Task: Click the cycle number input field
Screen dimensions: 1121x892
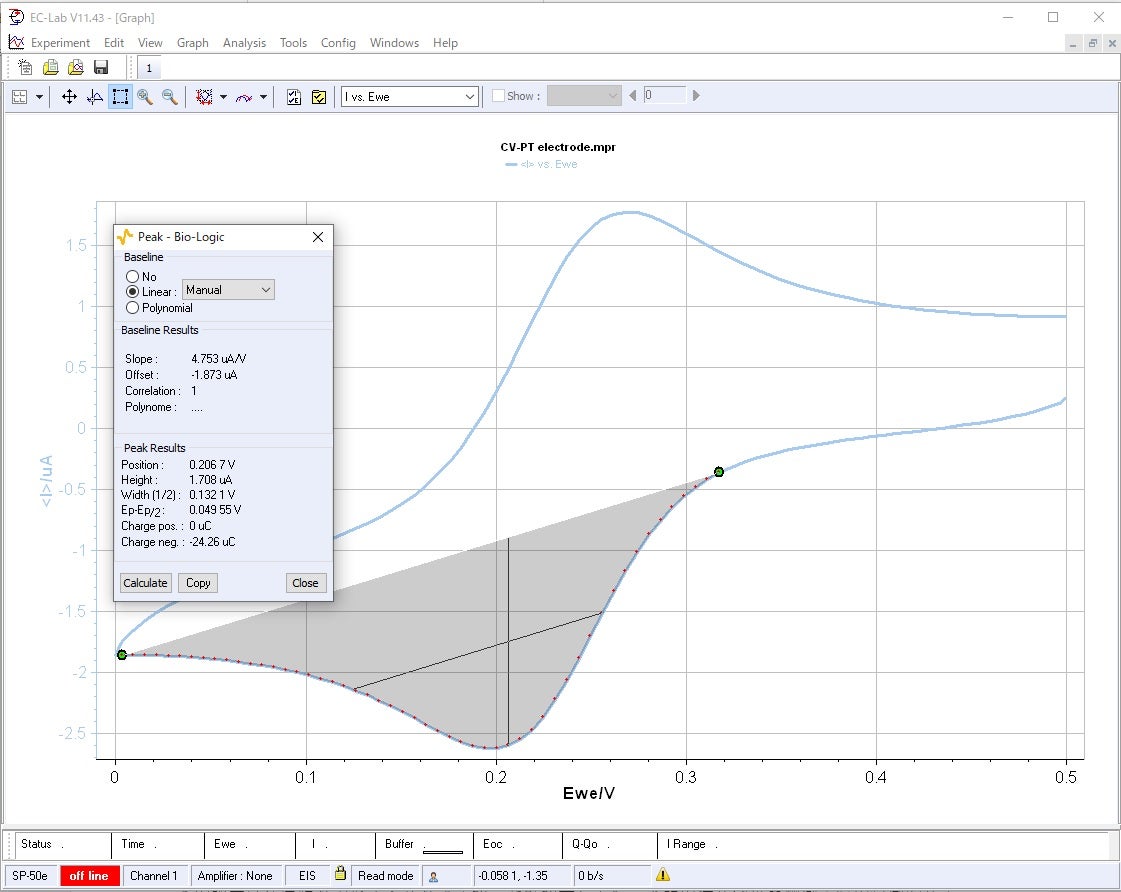Action: [x=665, y=95]
